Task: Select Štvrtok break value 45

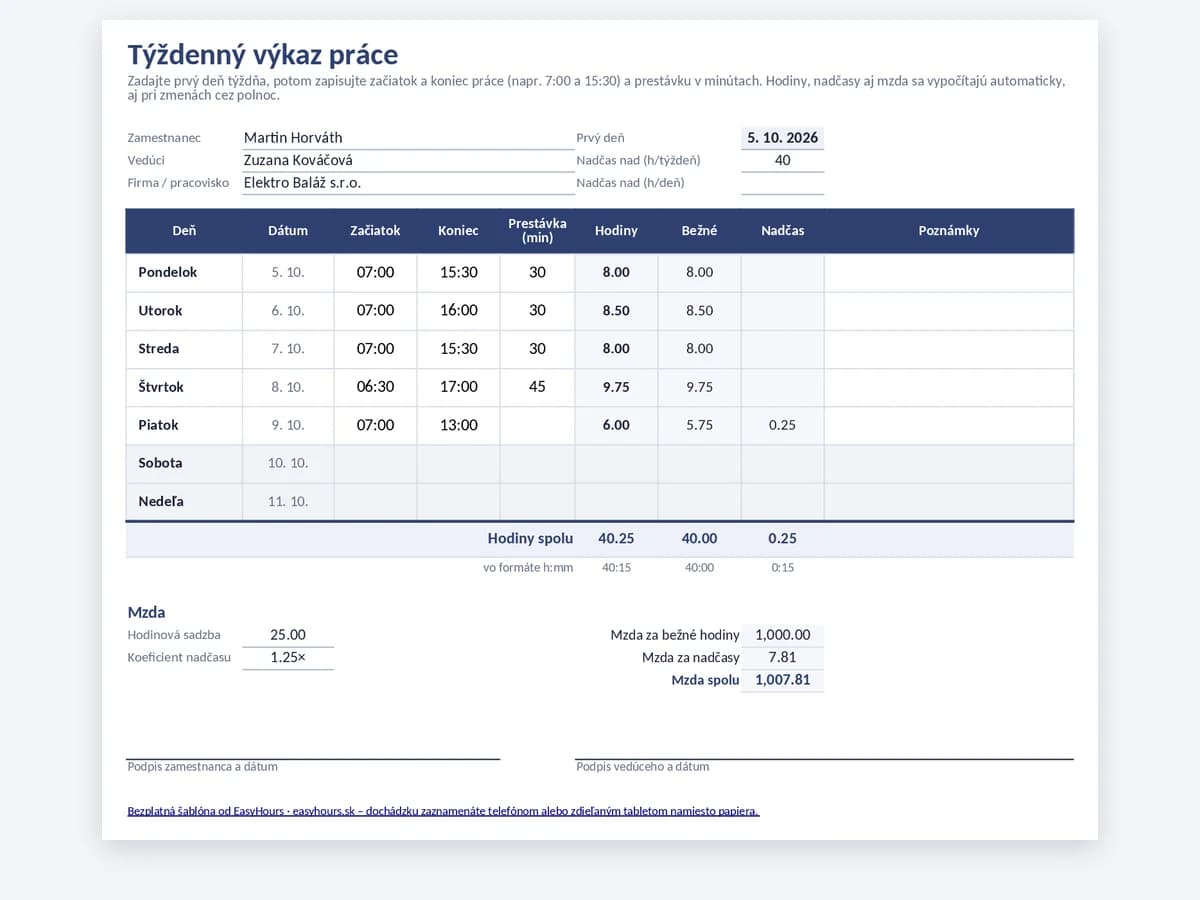Action: 537,387
